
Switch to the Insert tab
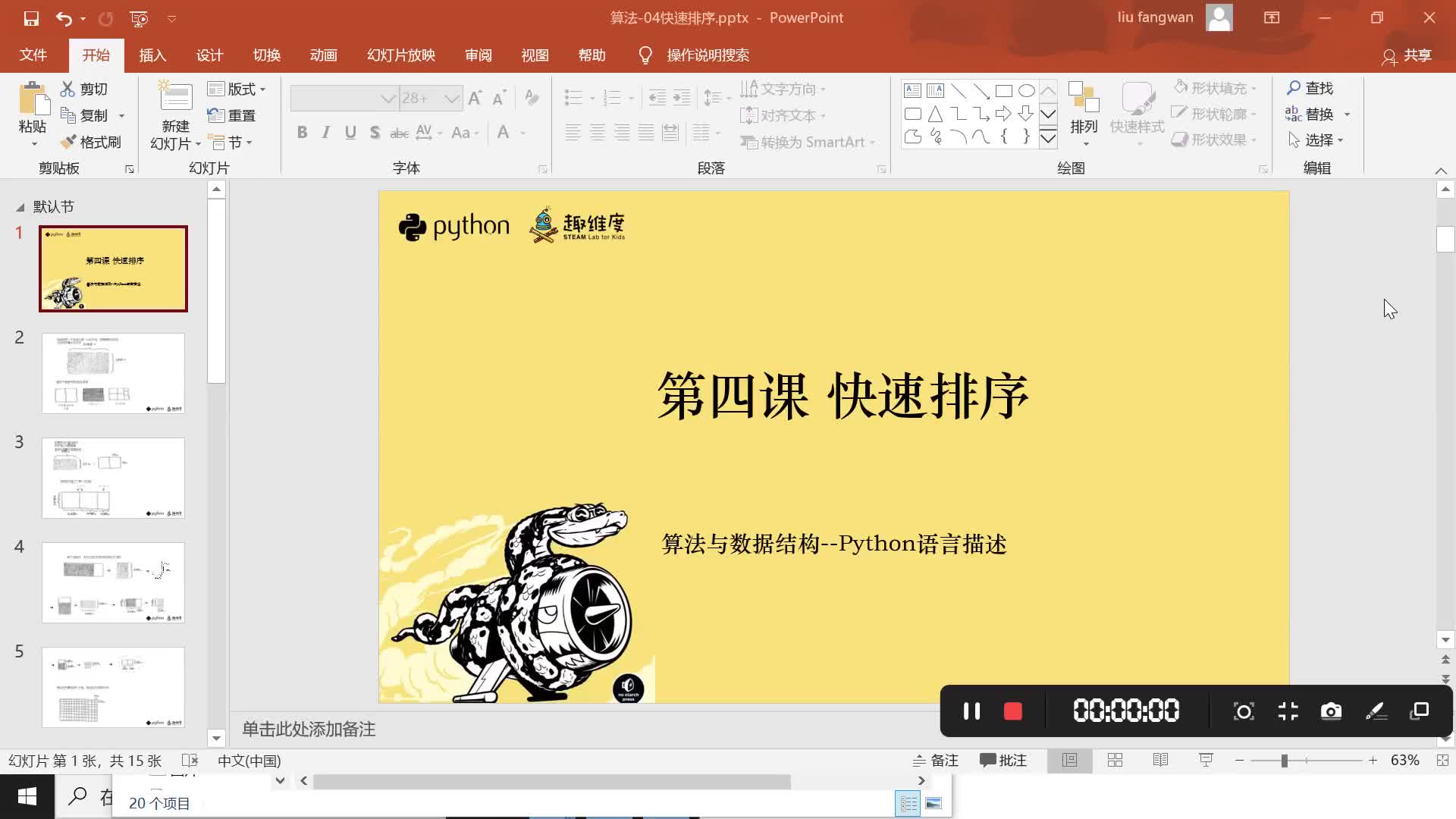coord(152,55)
